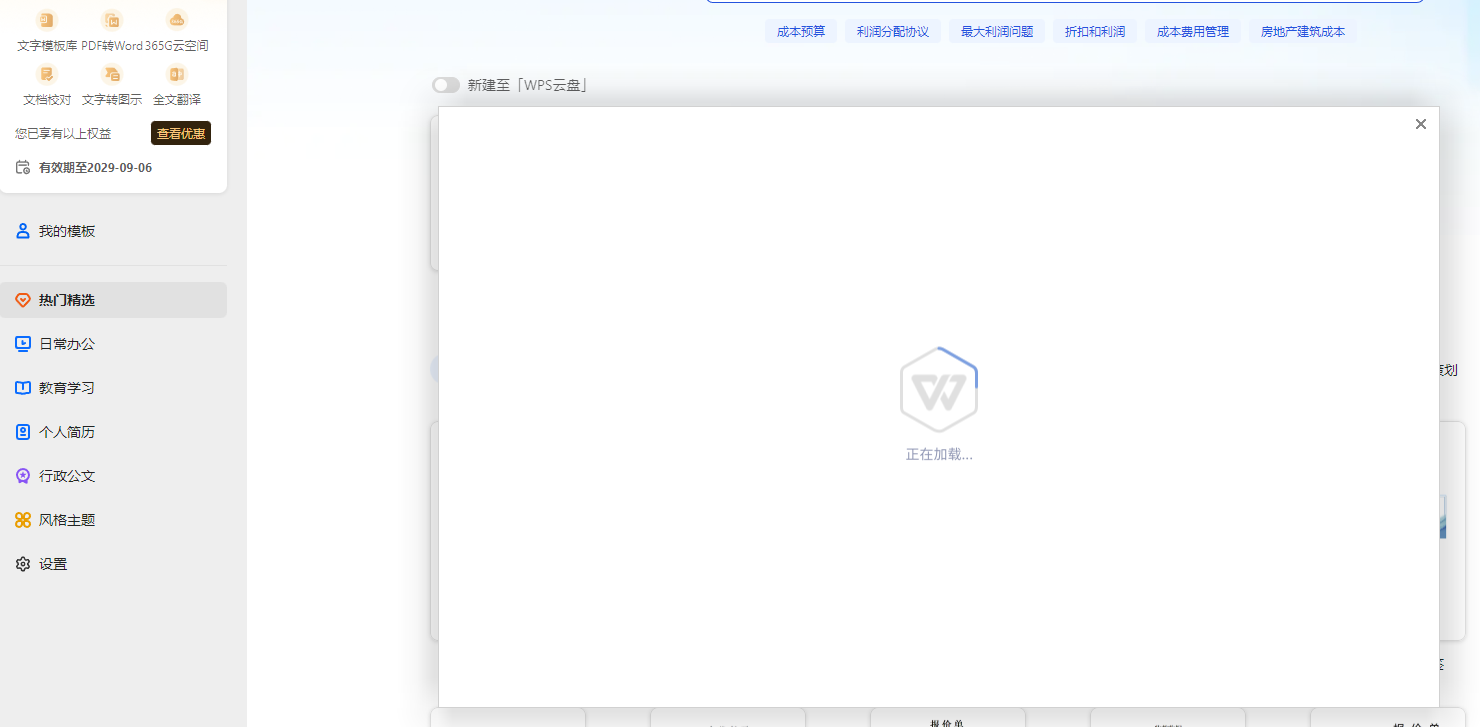This screenshot has width=1480, height=727.
Task: Click the 风格主题 theme icon
Action: click(x=21, y=519)
